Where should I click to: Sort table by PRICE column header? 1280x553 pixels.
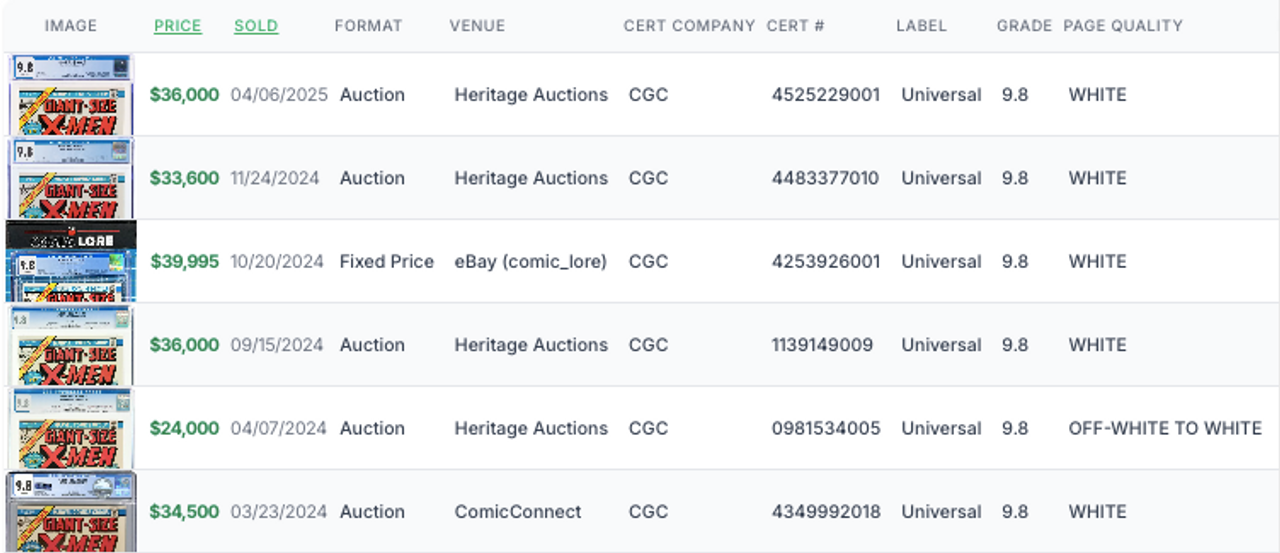coord(177,26)
